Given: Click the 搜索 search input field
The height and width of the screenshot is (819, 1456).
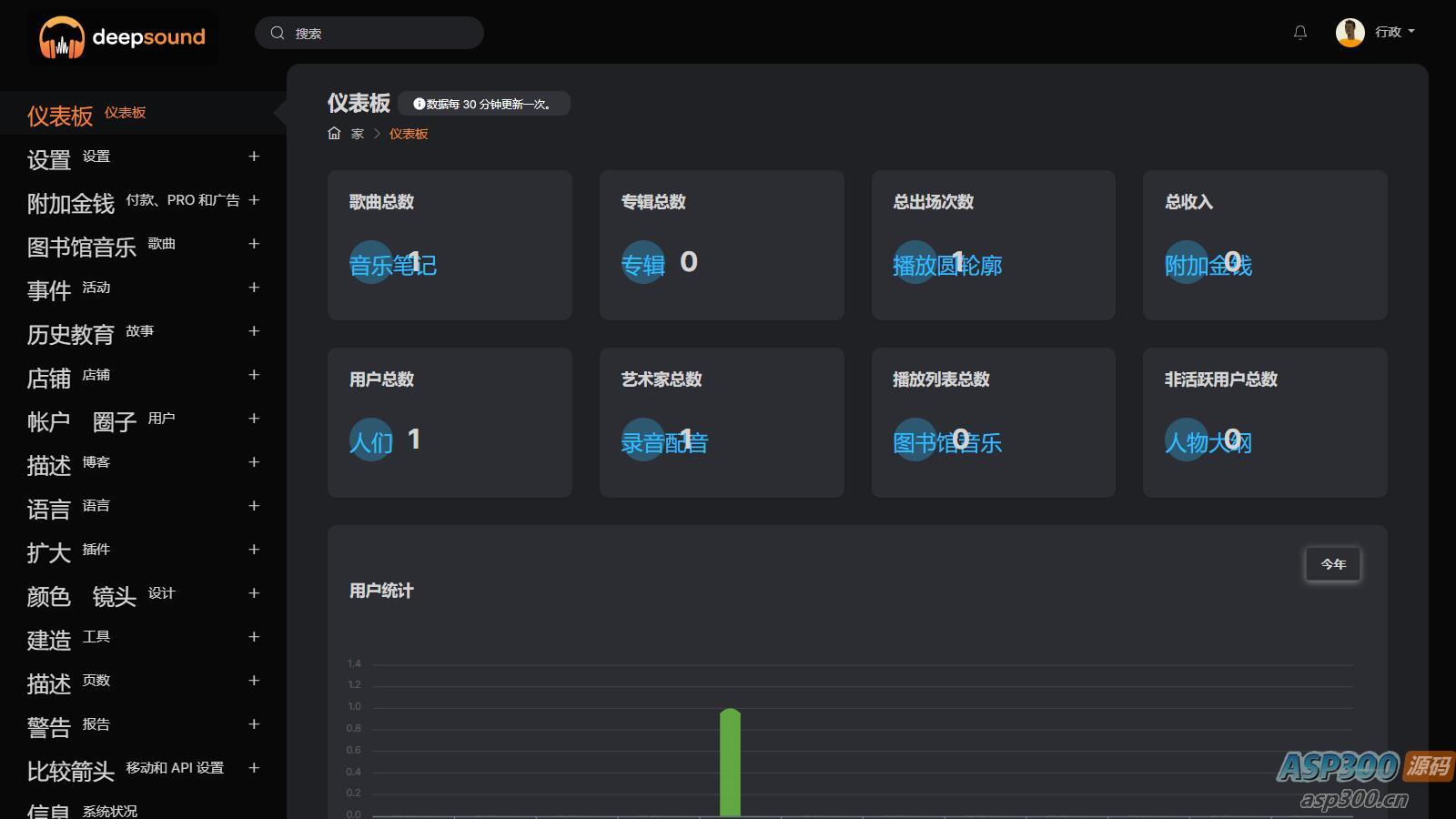Looking at the screenshot, I should click(382, 34).
